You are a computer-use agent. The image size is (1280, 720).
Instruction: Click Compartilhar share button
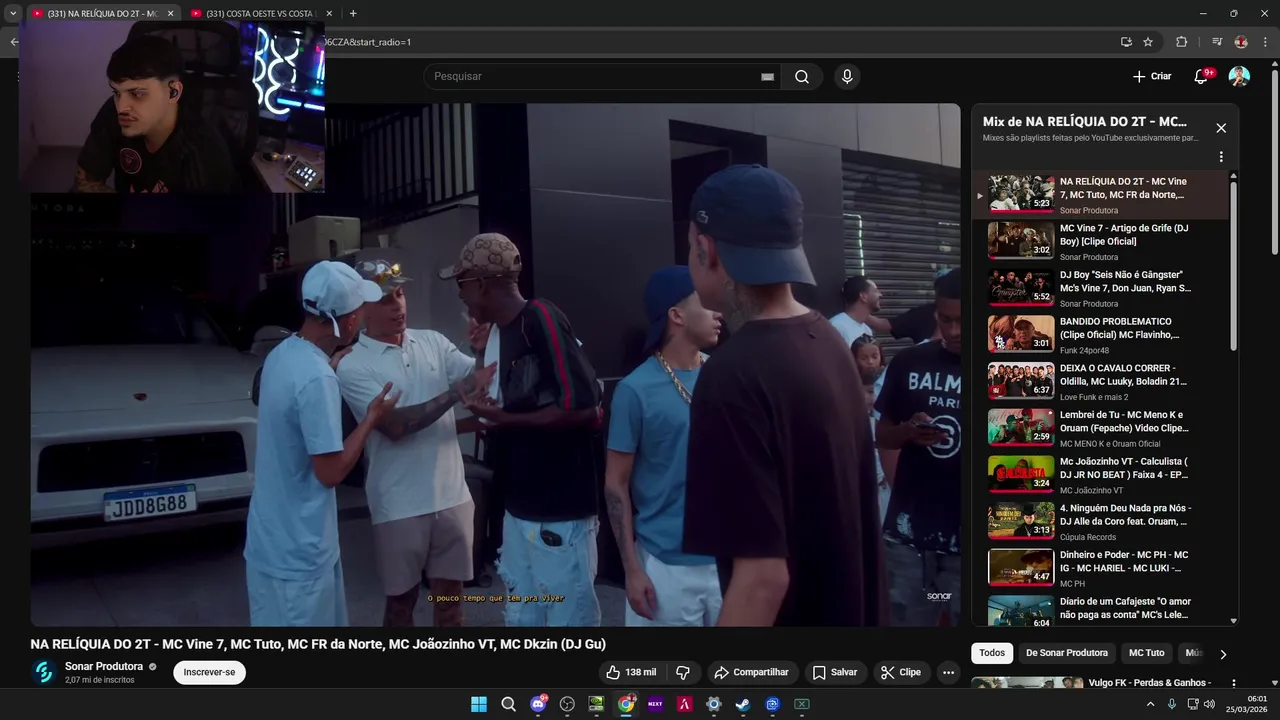[x=750, y=672]
